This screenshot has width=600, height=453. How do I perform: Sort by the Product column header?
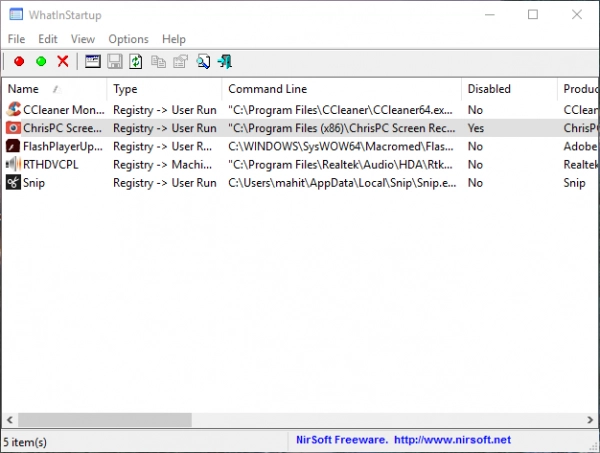coord(579,89)
